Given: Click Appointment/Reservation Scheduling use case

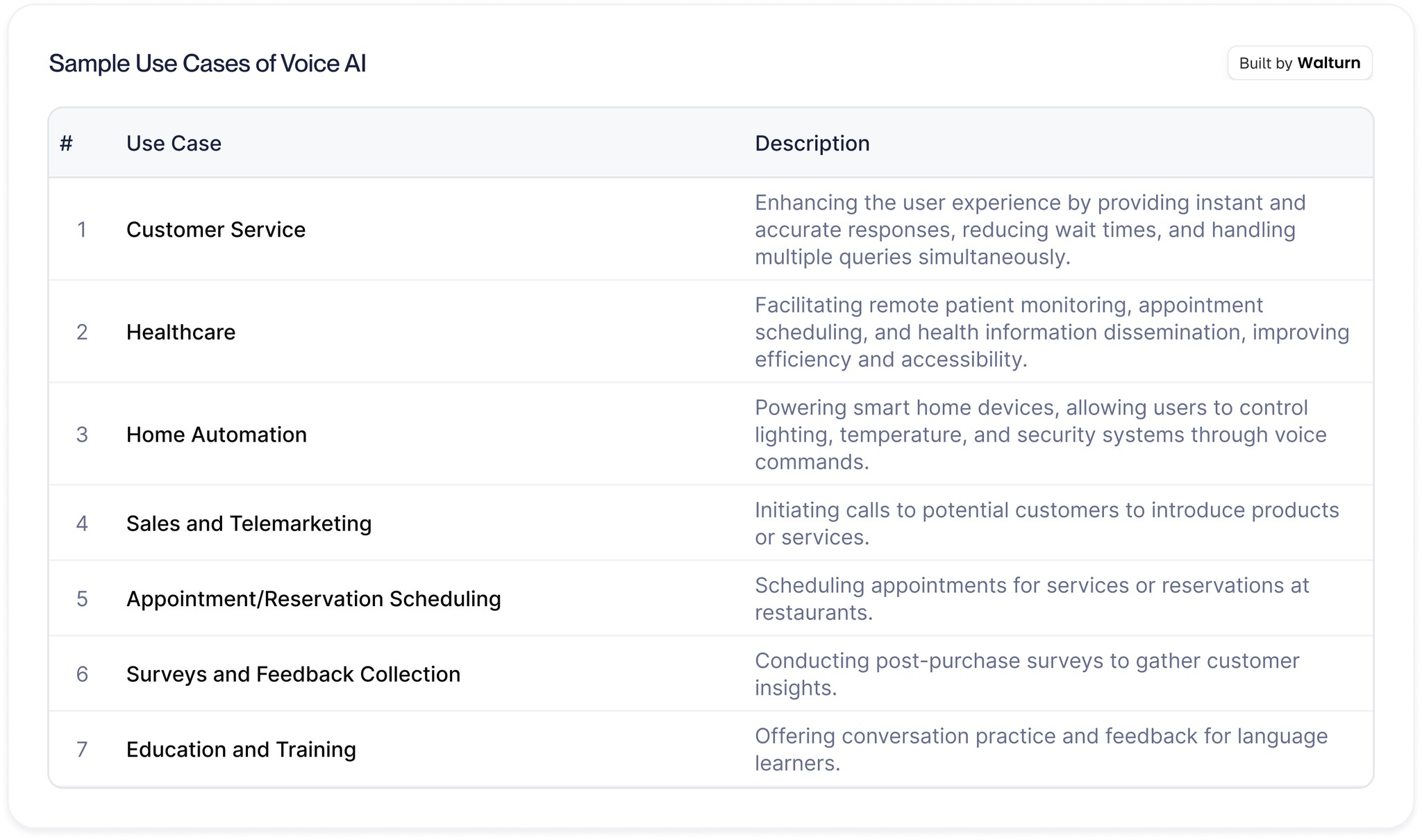Looking at the screenshot, I should tap(315, 598).
